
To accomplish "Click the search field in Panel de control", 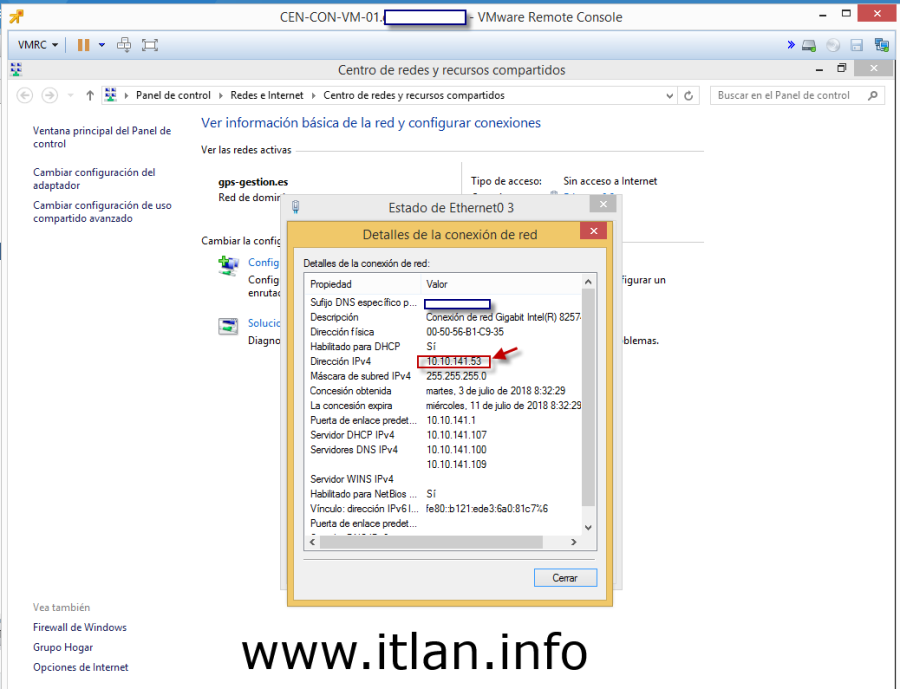I will (x=790, y=96).
